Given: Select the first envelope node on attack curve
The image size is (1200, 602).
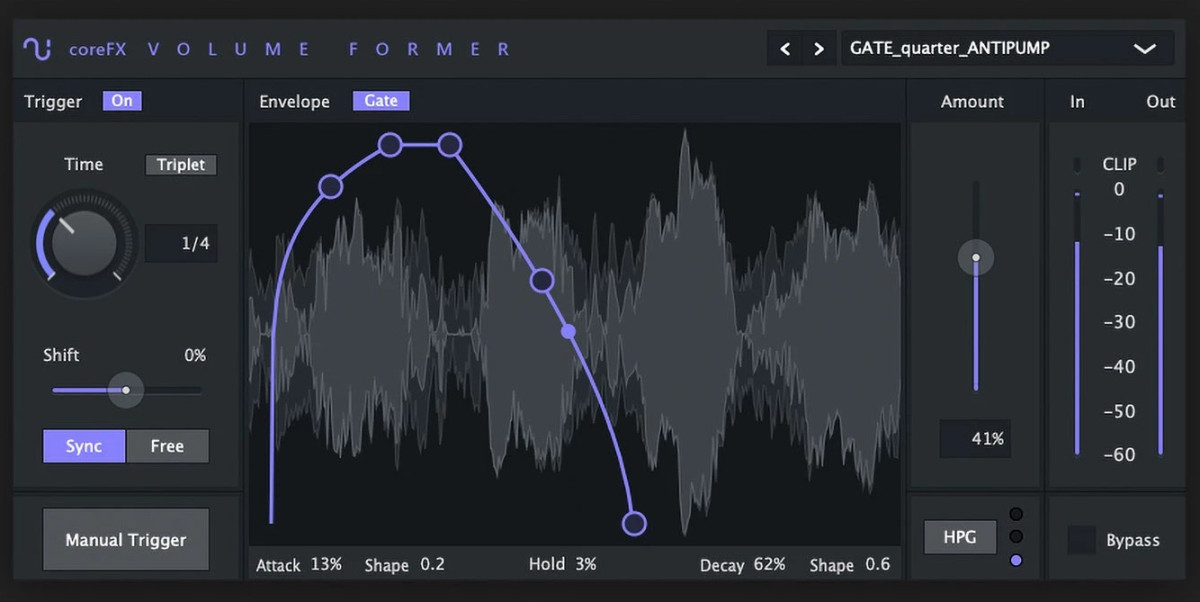Looking at the screenshot, I should tap(330, 186).
